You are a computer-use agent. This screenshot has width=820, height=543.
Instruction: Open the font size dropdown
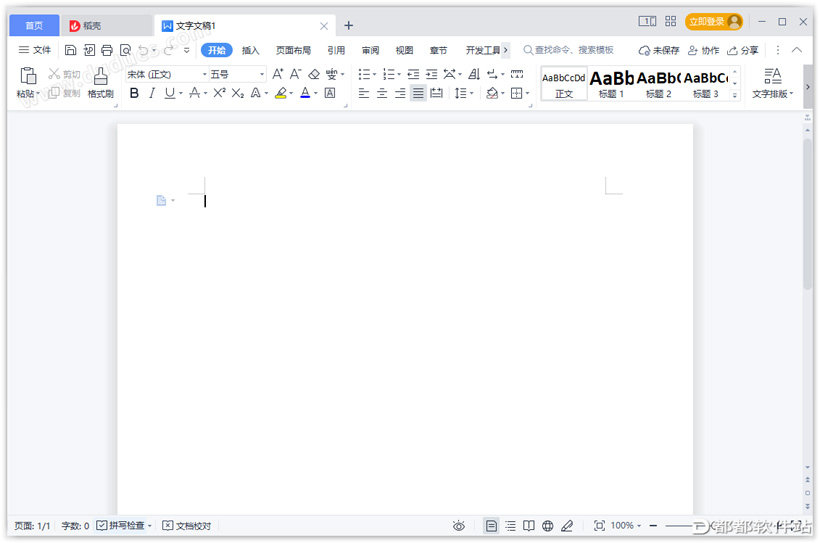pos(261,74)
